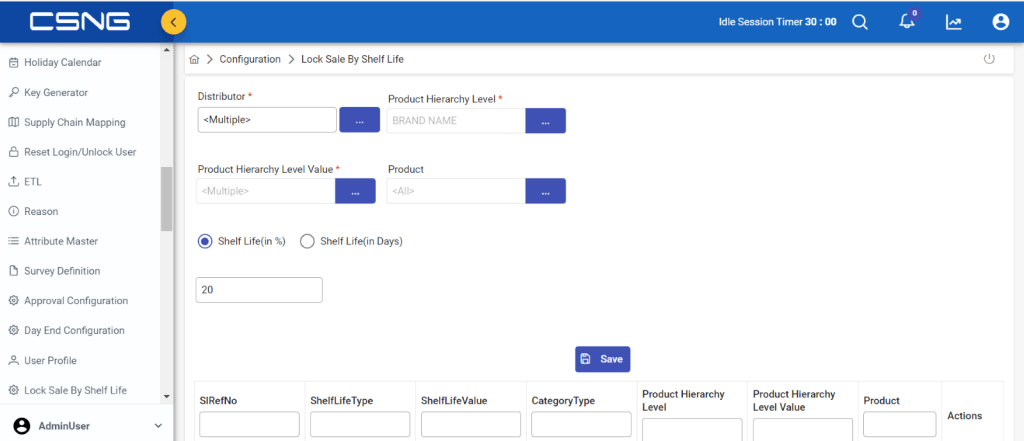Click the Configuration breadcrumb link
This screenshot has width=1024, height=441.
click(249, 59)
